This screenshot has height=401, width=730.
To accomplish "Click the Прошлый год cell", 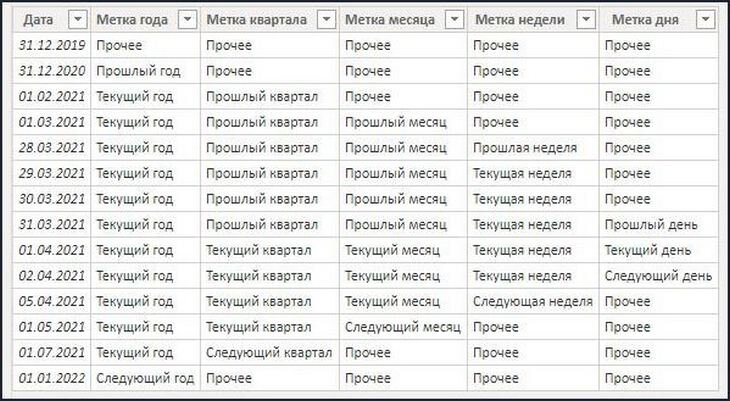I will coord(145,71).
